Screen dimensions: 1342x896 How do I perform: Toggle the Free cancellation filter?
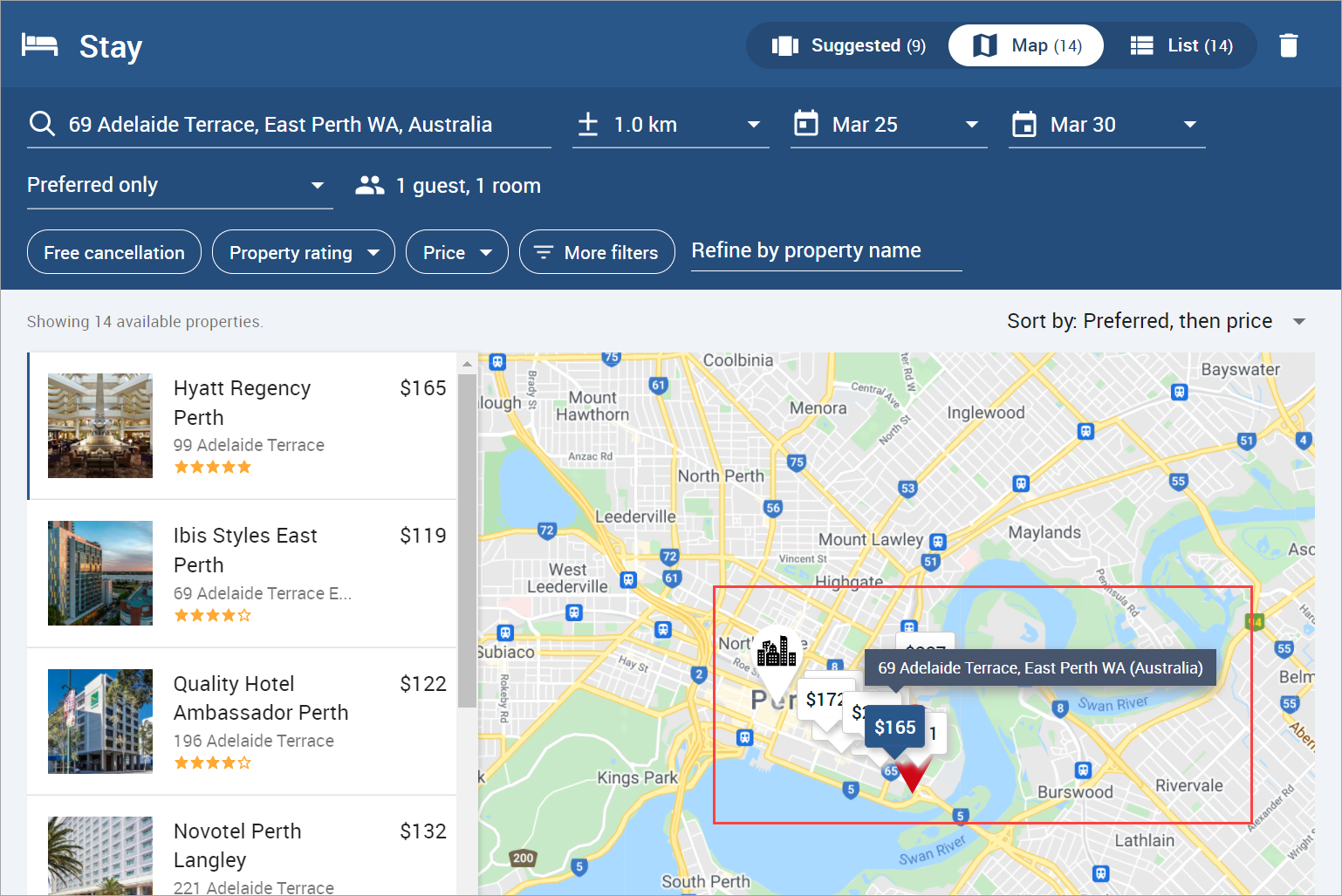click(x=114, y=252)
